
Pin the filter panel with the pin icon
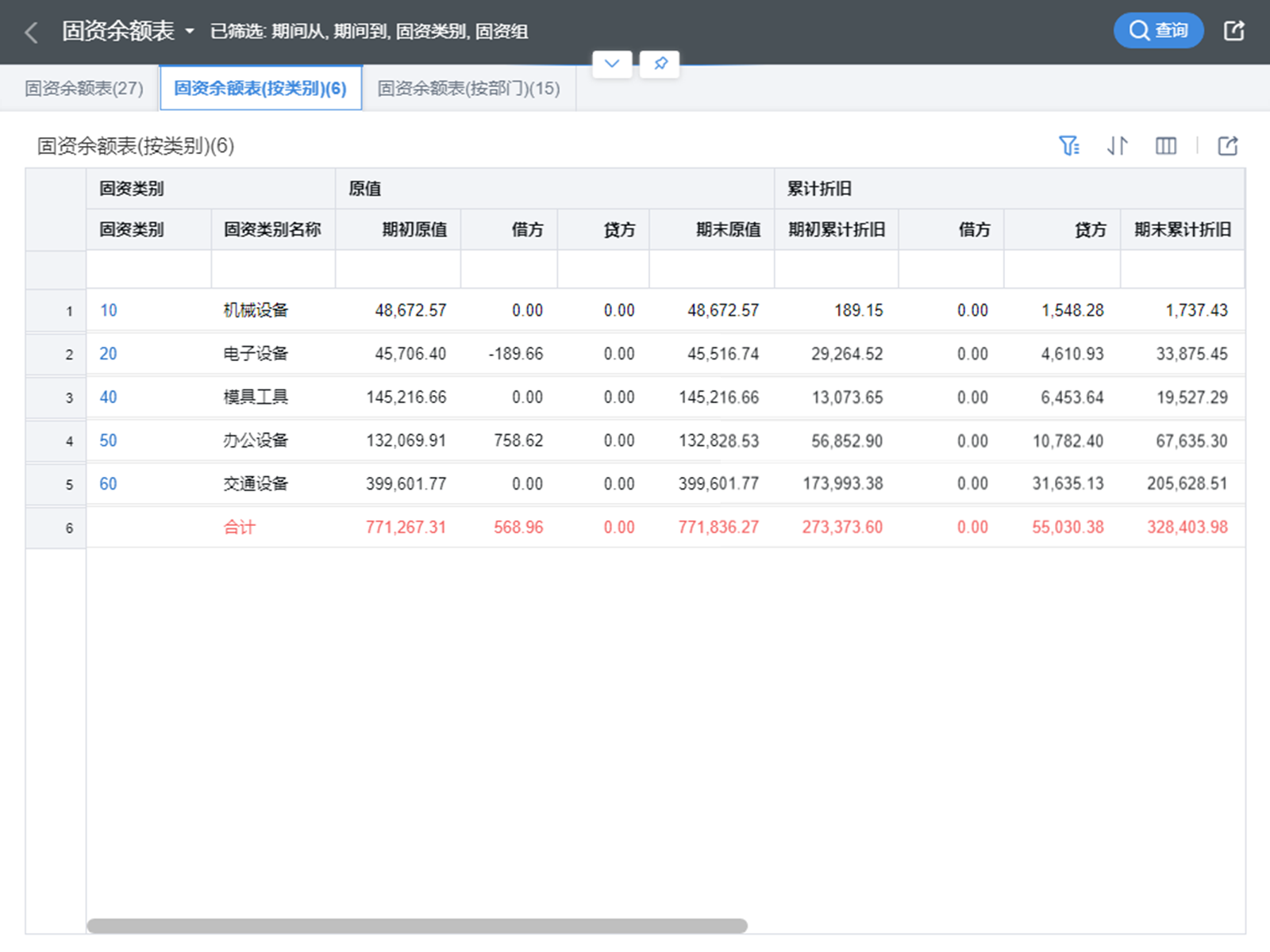tap(660, 63)
